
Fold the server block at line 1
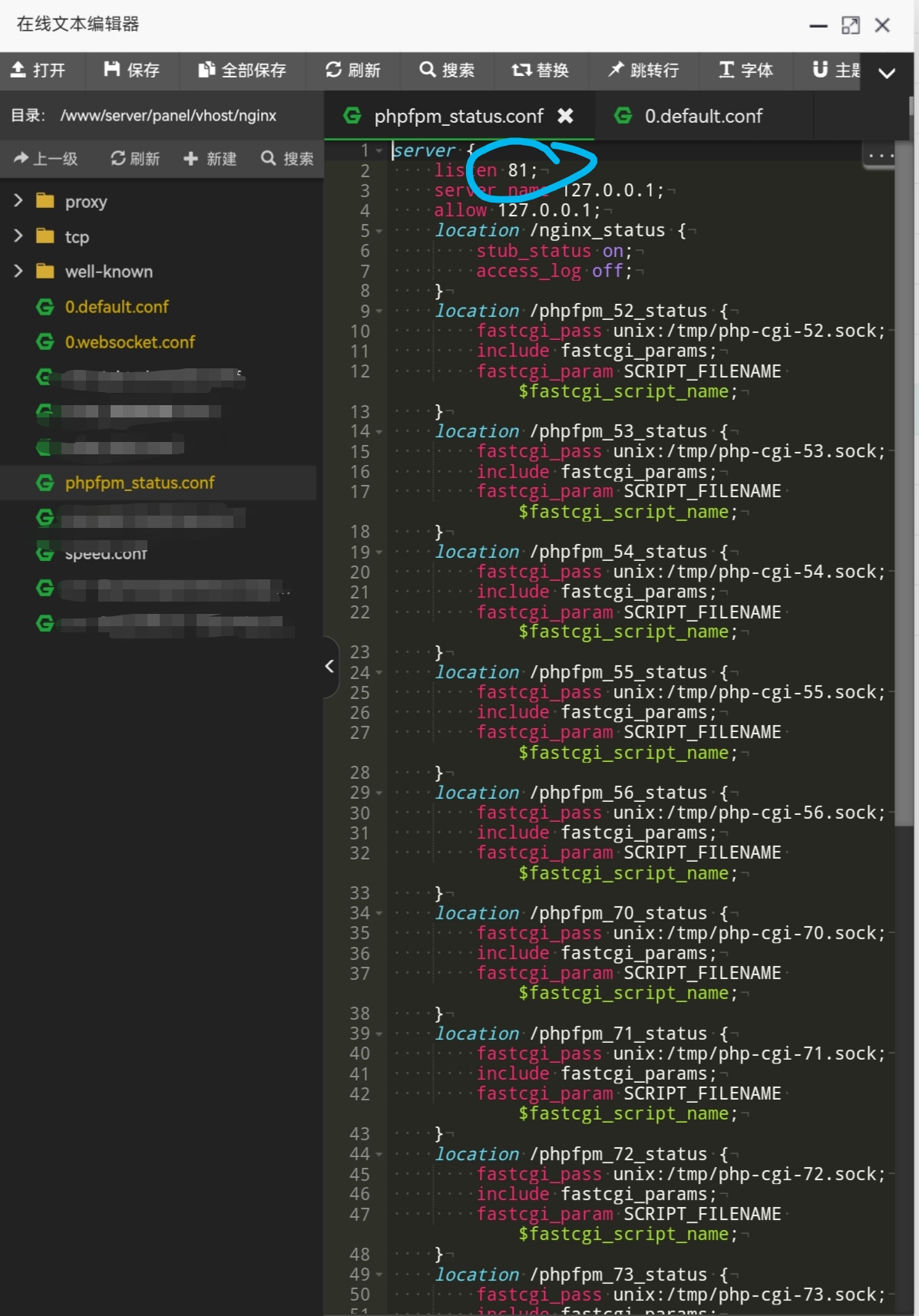[x=379, y=151]
